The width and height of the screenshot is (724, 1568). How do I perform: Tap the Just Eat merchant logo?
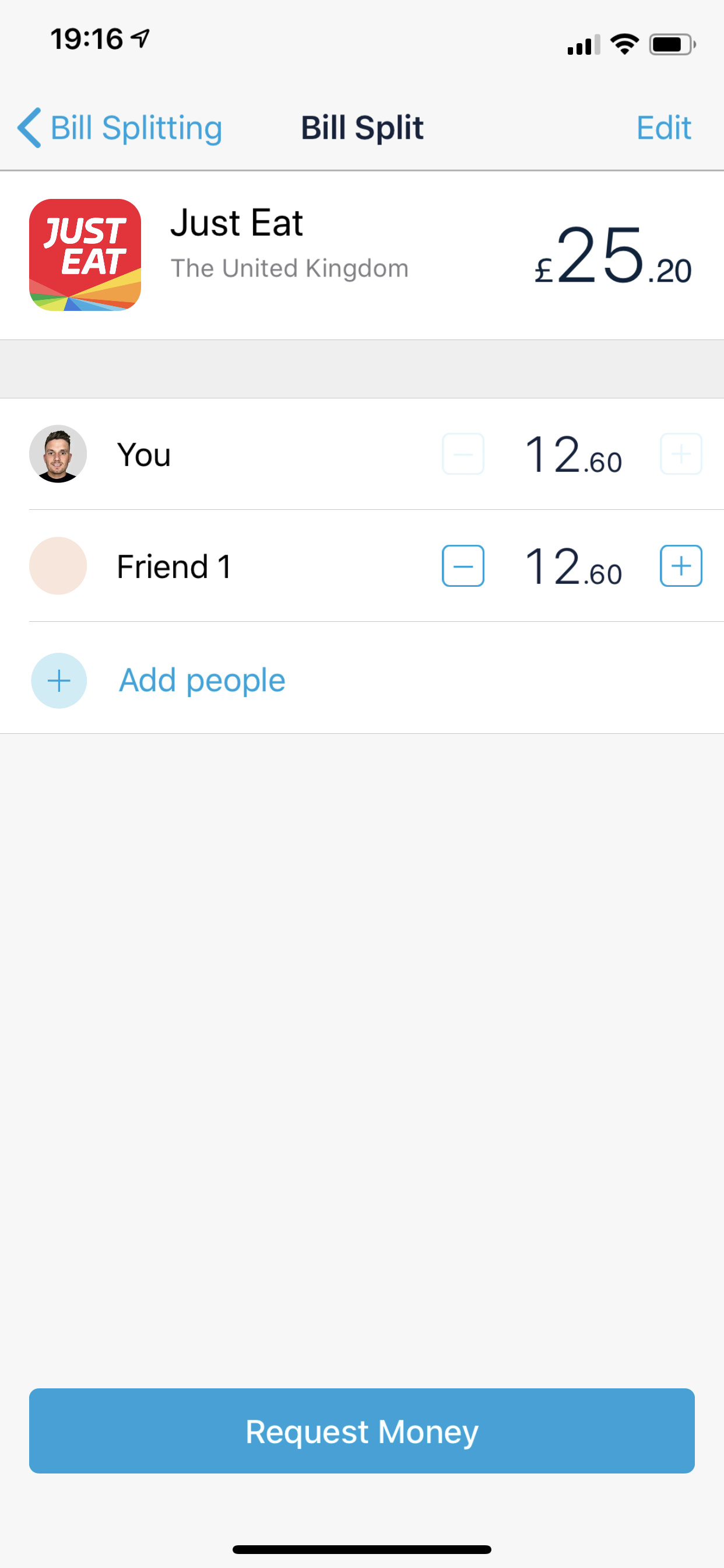pyautogui.click(x=85, y=255)
